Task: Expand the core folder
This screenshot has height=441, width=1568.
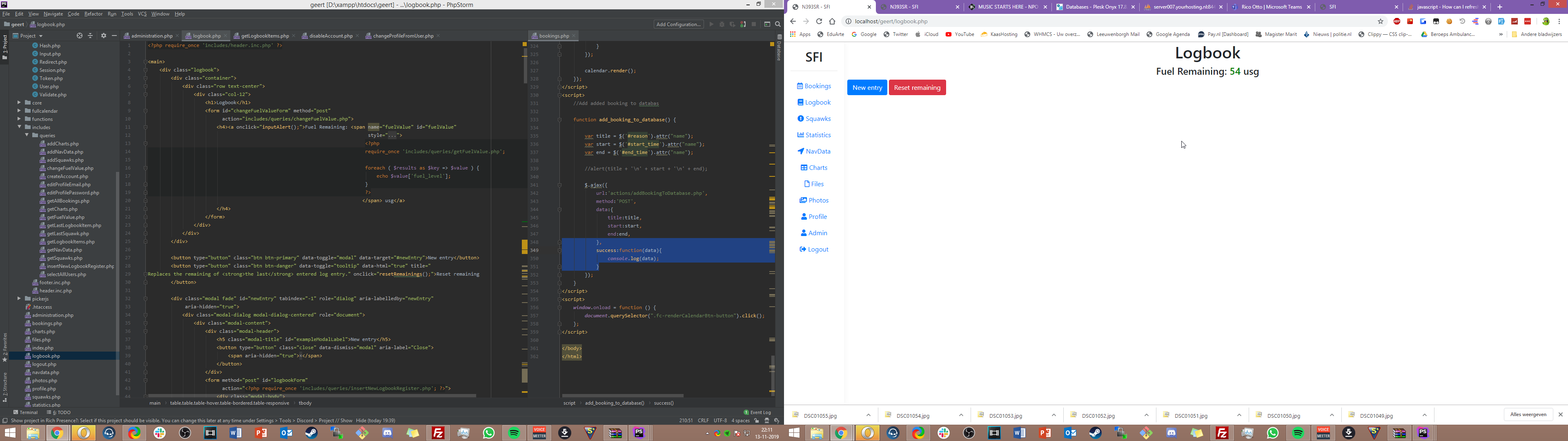Action: [x=20, y=103]
